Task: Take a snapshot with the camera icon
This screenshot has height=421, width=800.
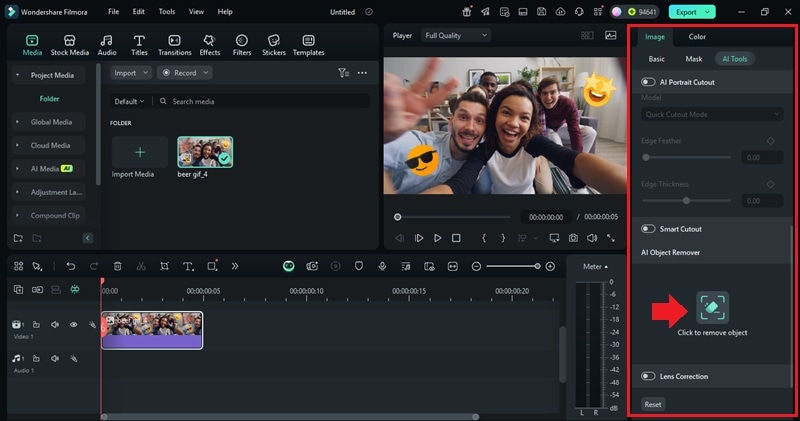Action: (573, 238)
